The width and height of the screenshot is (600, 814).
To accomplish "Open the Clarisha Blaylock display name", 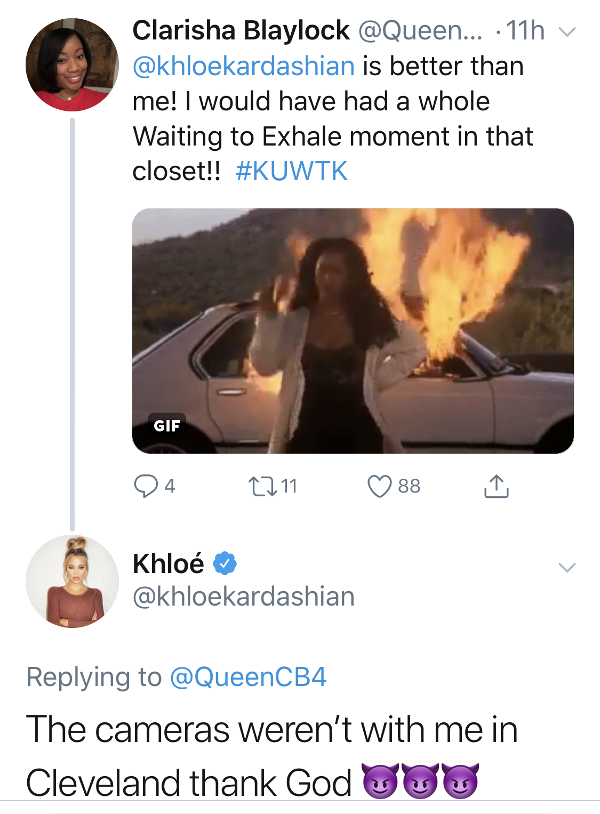I will point(241,30).
